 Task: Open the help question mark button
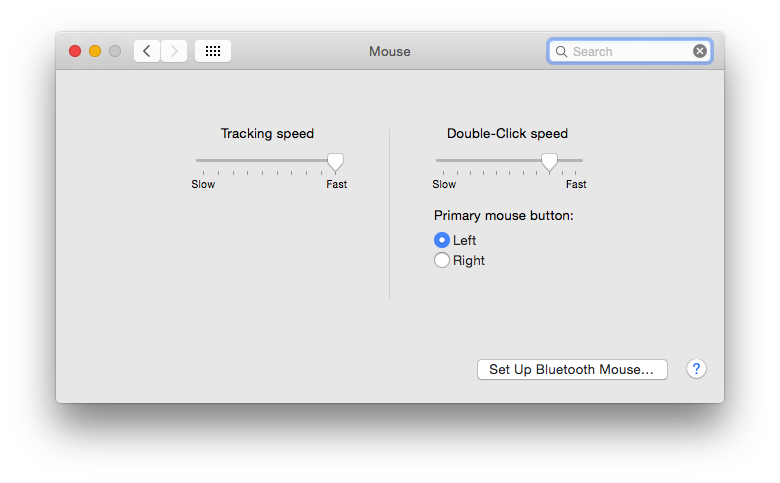point(696,369)
